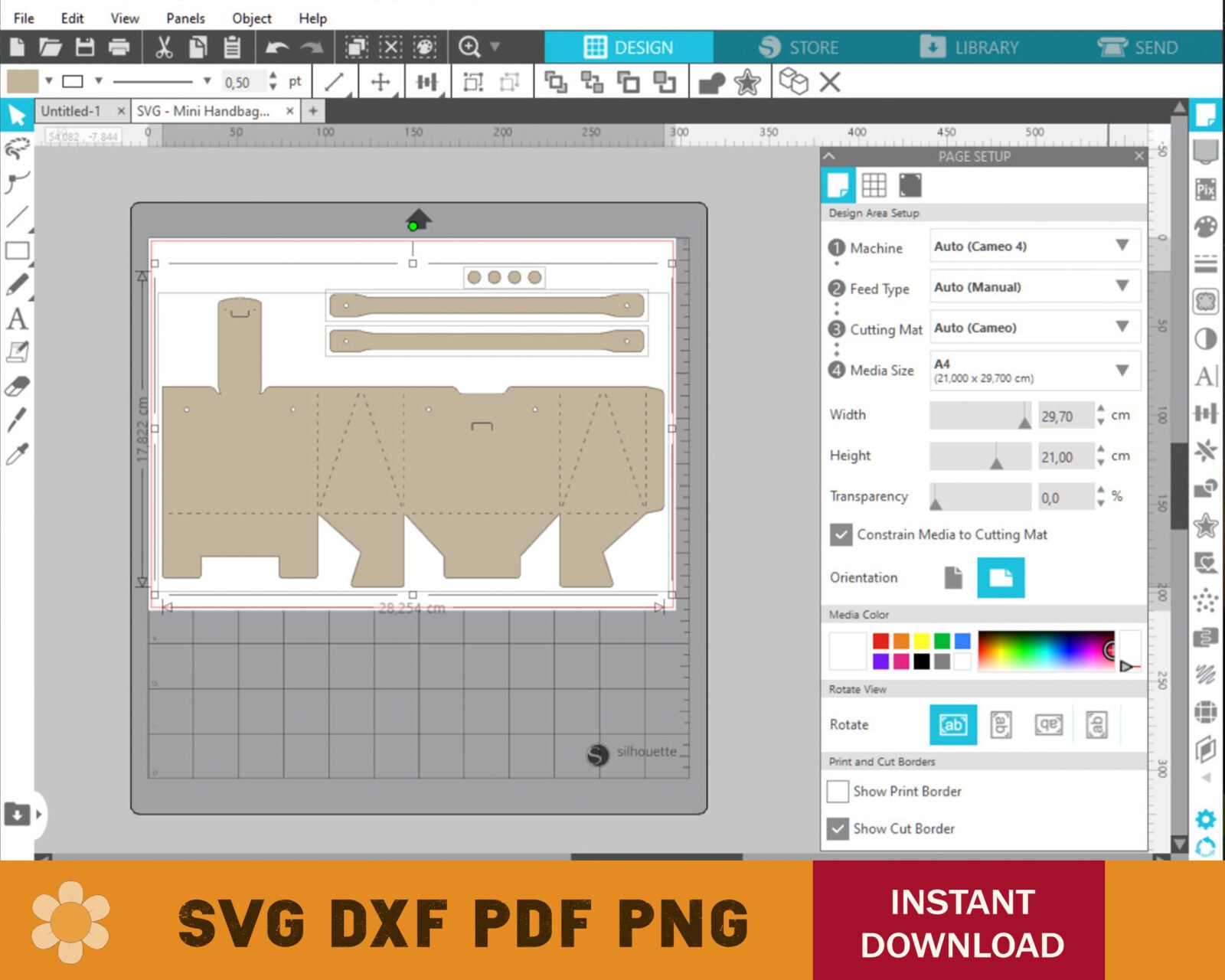
Task: Print document icon in toolbar
Action: [x=119, y=47]
